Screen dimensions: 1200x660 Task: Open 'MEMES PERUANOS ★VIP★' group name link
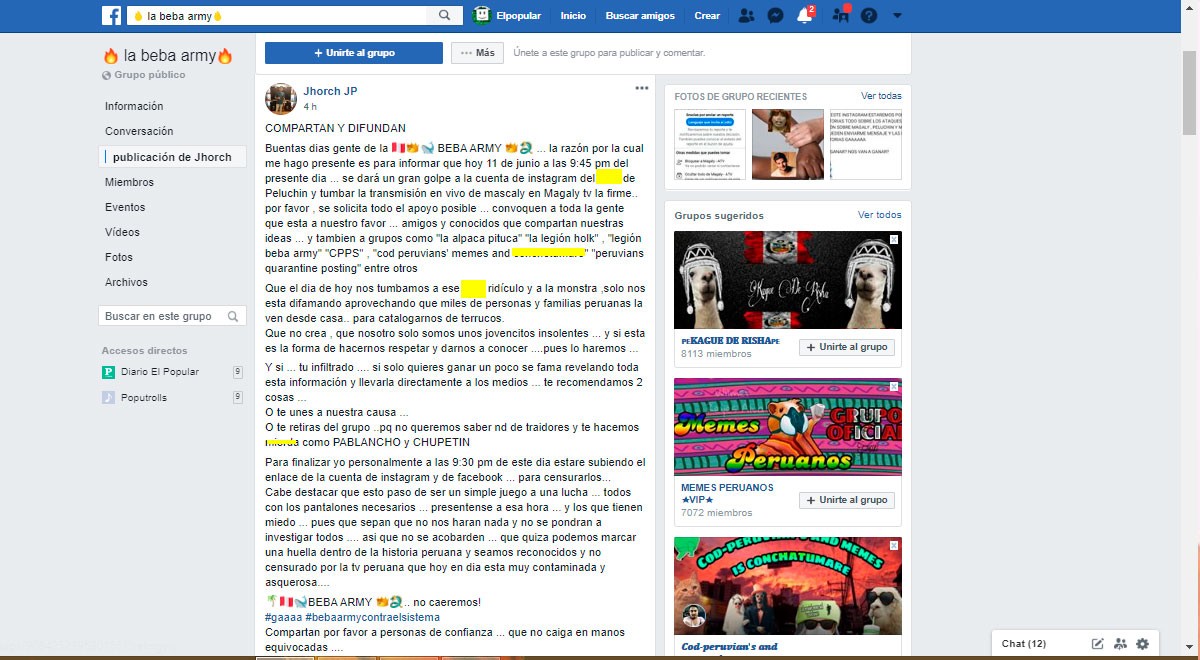coord(727,493)
